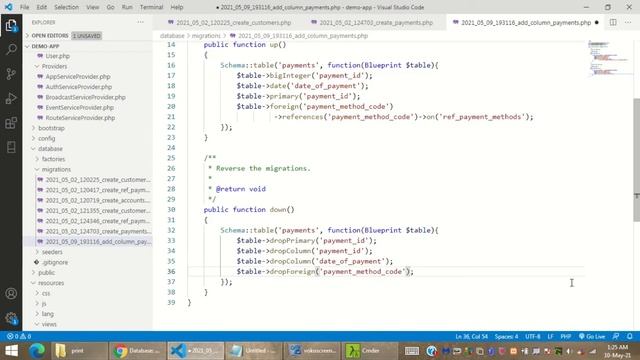The image size is (640, 360).
Task: Open the Extensions view
Action: pos(11,122)
